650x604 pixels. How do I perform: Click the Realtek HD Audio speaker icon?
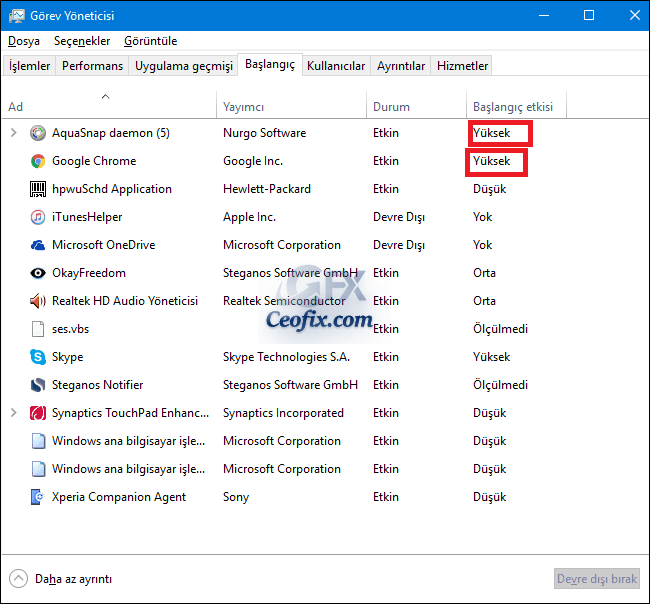tap(38, 301)
